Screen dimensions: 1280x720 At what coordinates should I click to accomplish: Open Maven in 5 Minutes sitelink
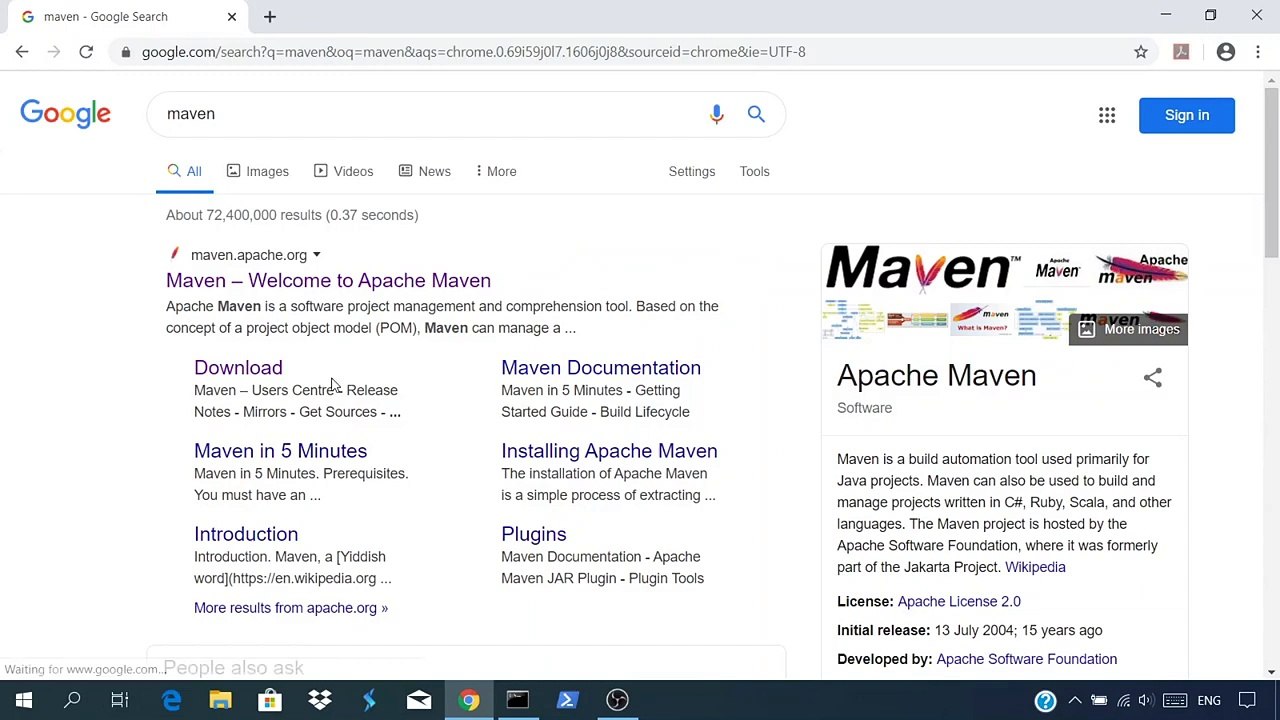click(x=280, y=451)
